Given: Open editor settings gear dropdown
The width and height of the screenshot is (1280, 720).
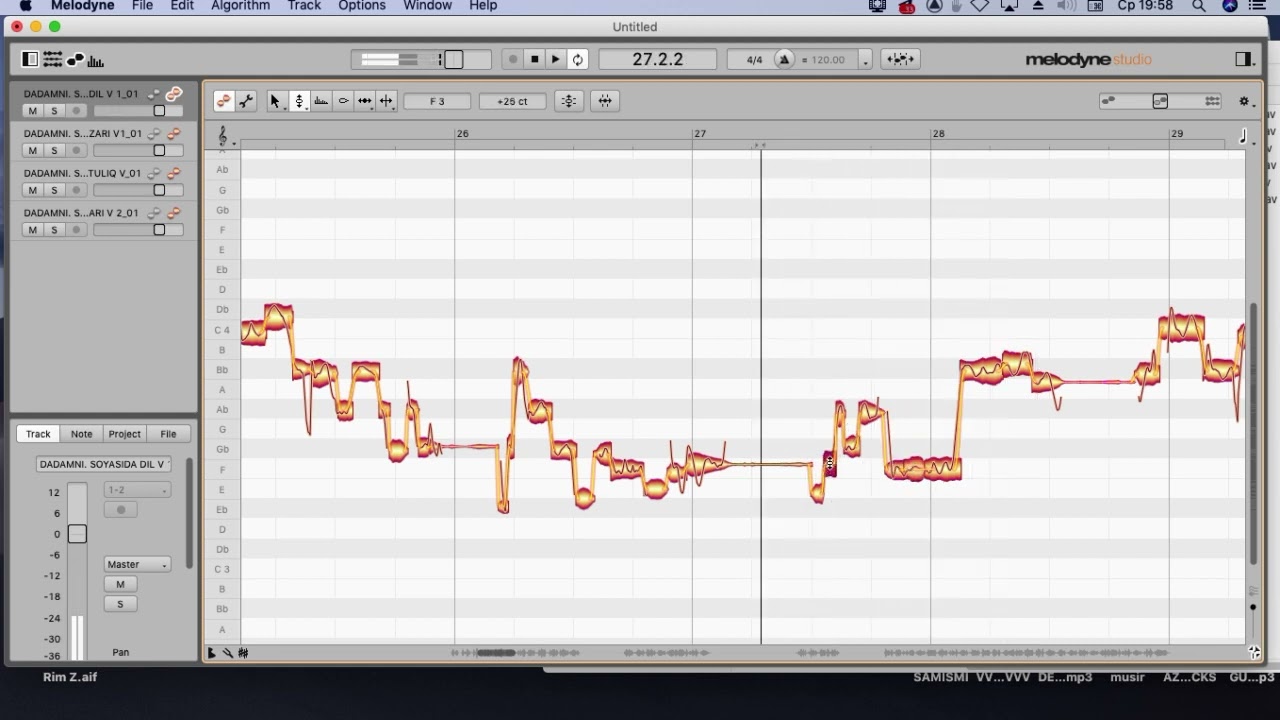Looking at the screenshot, I should point(1245,101).
